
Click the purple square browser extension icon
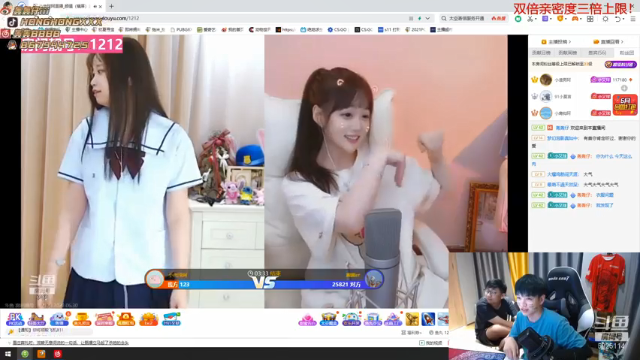click(x=545, y=19)
